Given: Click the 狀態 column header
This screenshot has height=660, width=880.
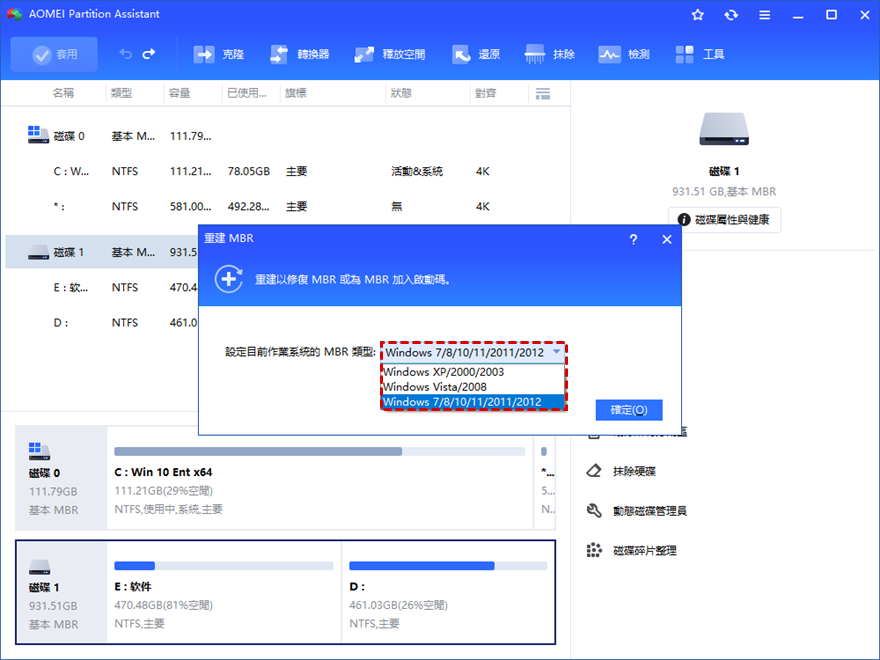Looking at the screenshot, I should [401, 93].
